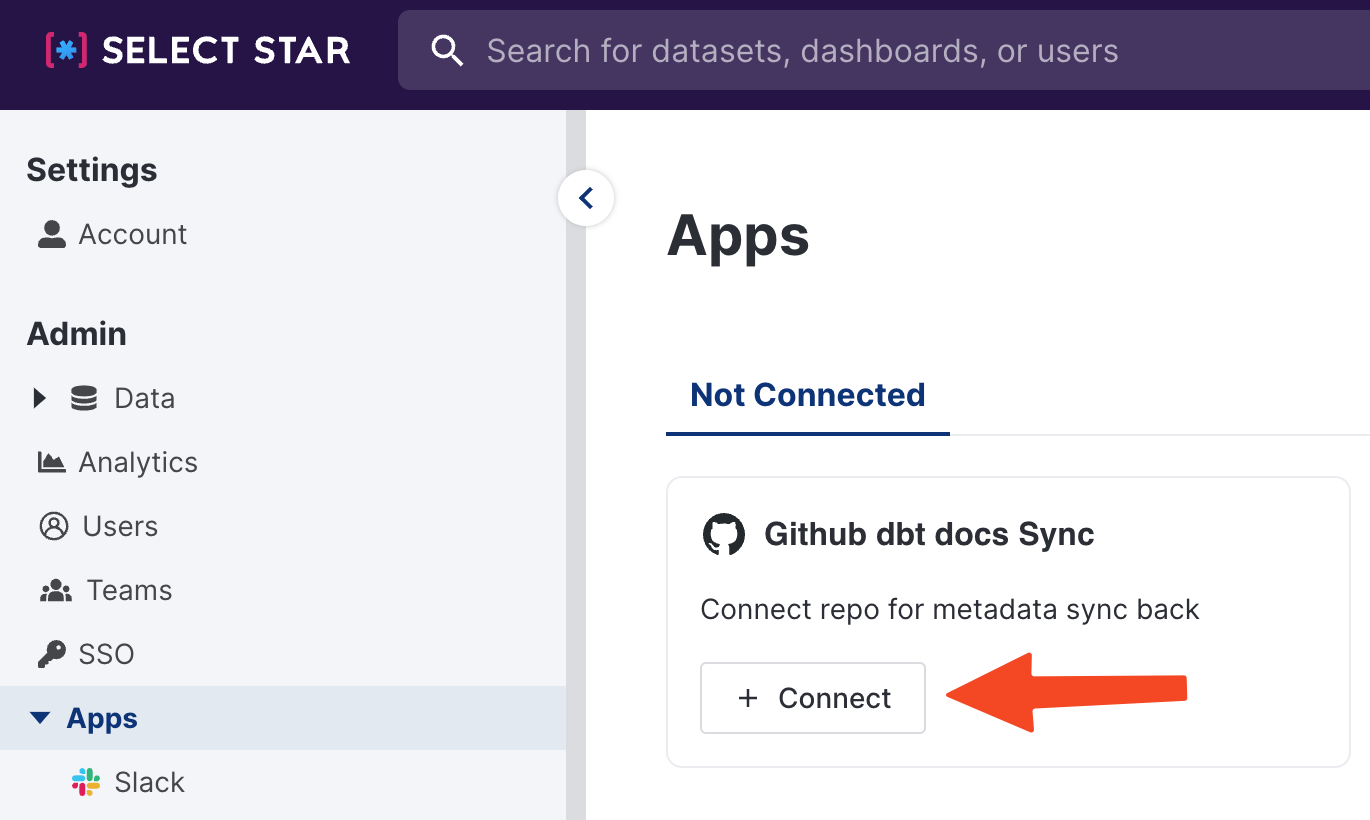Focus the datasets search field
Viewport: 1370px width, 820px height.
(x=802, y=51)
